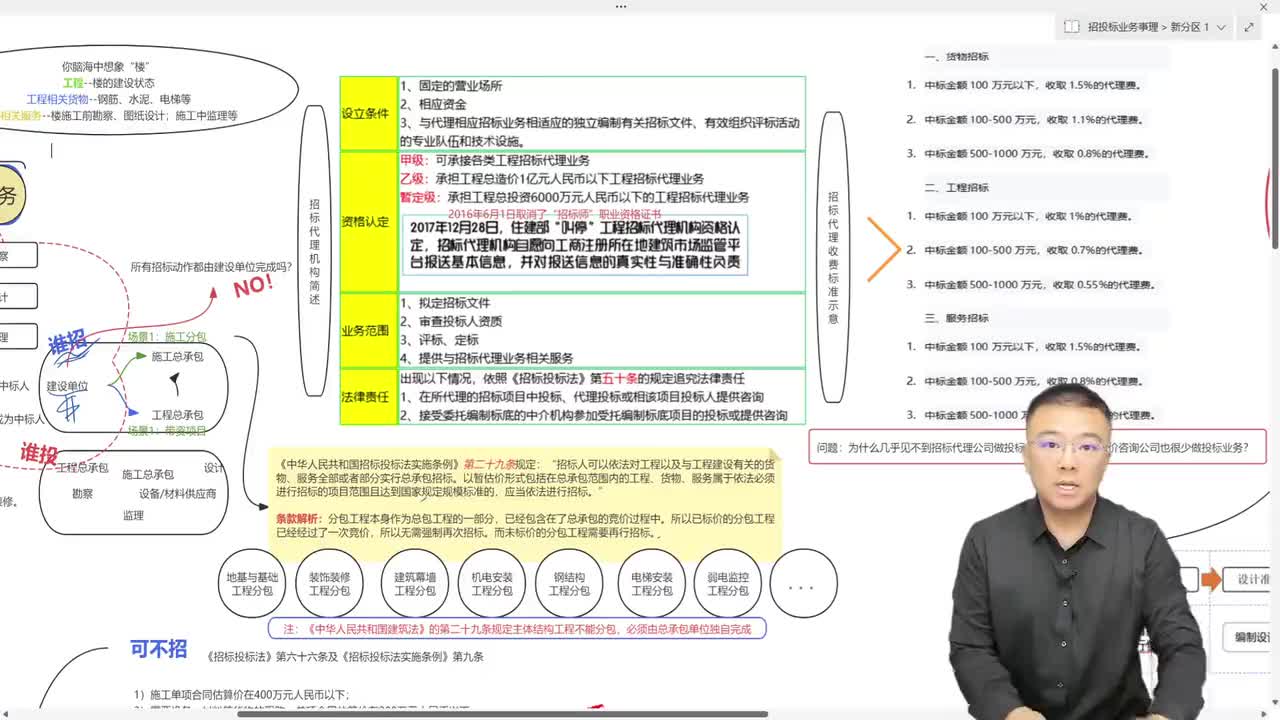Click text 所有招标动作都由建设单位完成吗?
This screenshot has height=720, width=1280.
tap(211, 267)
